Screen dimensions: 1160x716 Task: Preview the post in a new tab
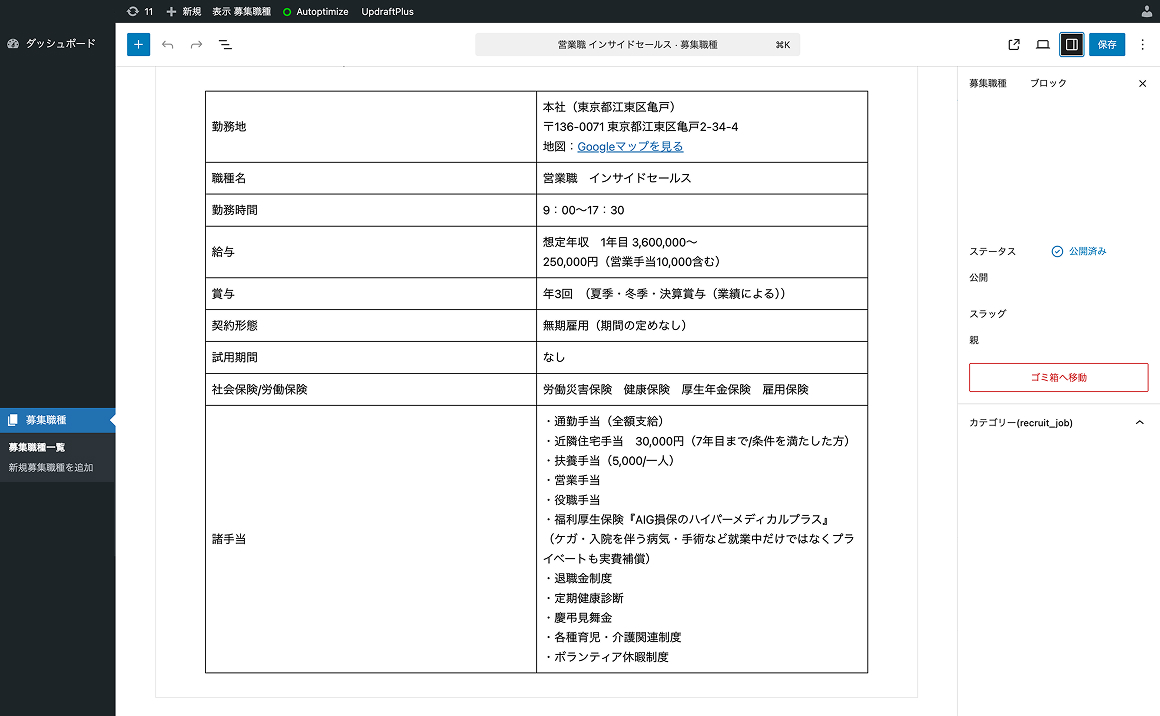(1013, 44)
